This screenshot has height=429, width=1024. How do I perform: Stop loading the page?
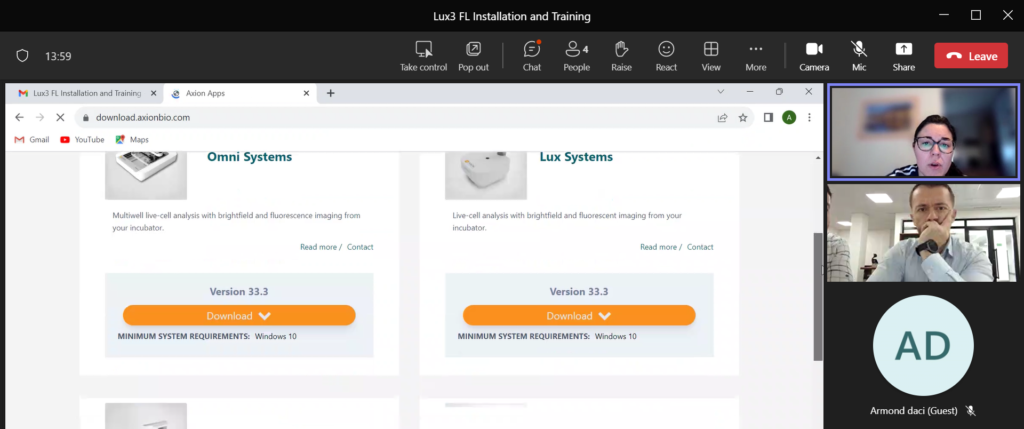click(60, 118)
